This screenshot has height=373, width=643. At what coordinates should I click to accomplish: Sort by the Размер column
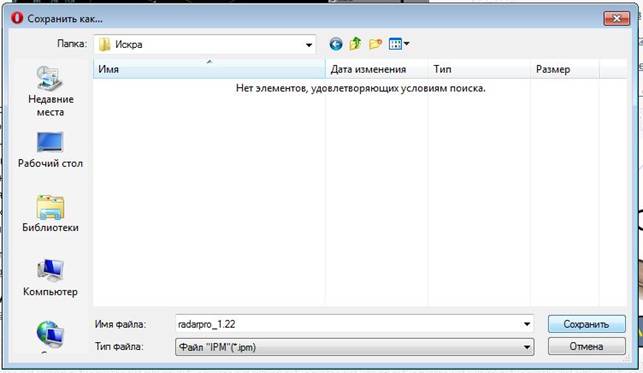tap(565, 69)
